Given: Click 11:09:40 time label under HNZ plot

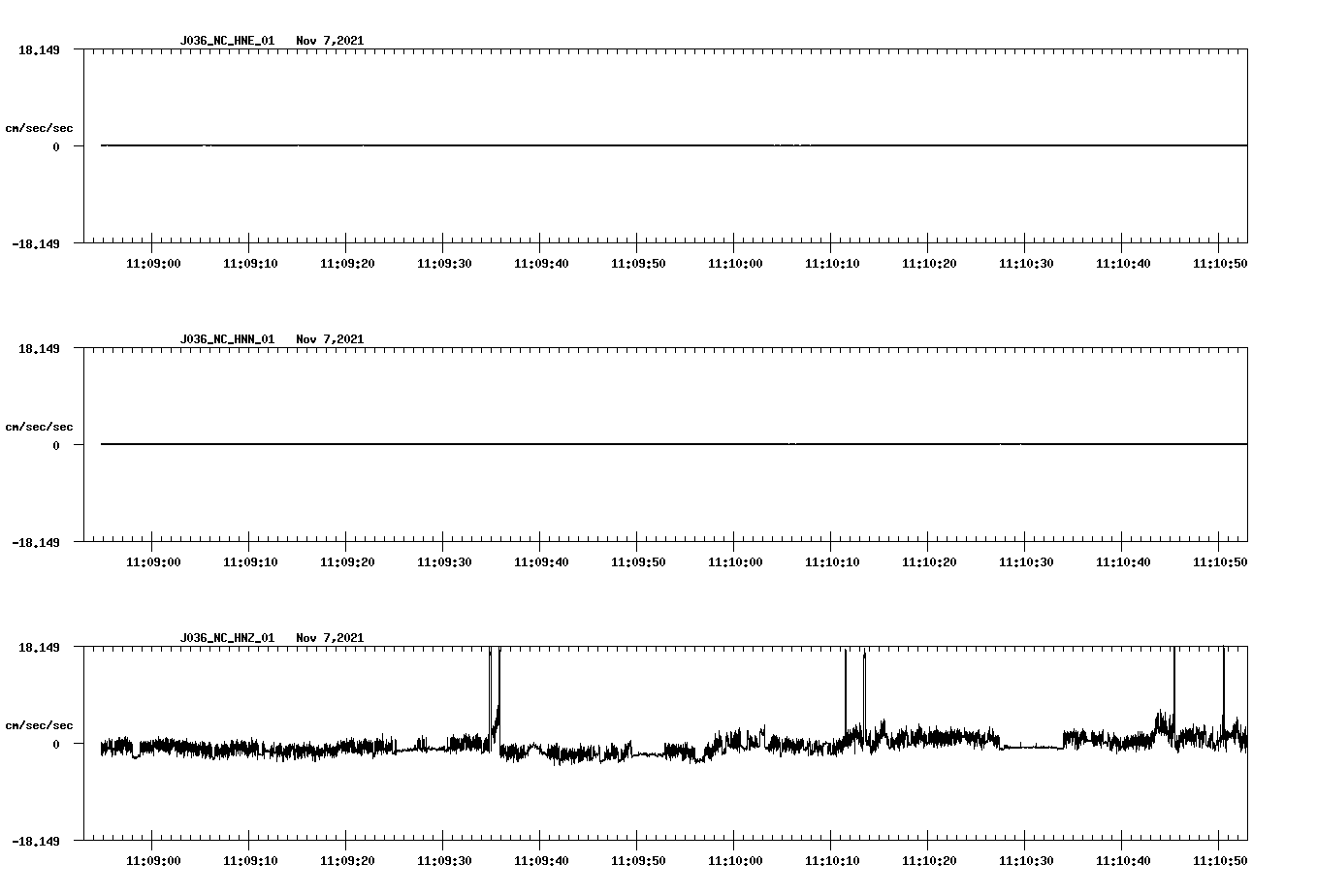Looking at the screenshot, I should coord(541,861).
